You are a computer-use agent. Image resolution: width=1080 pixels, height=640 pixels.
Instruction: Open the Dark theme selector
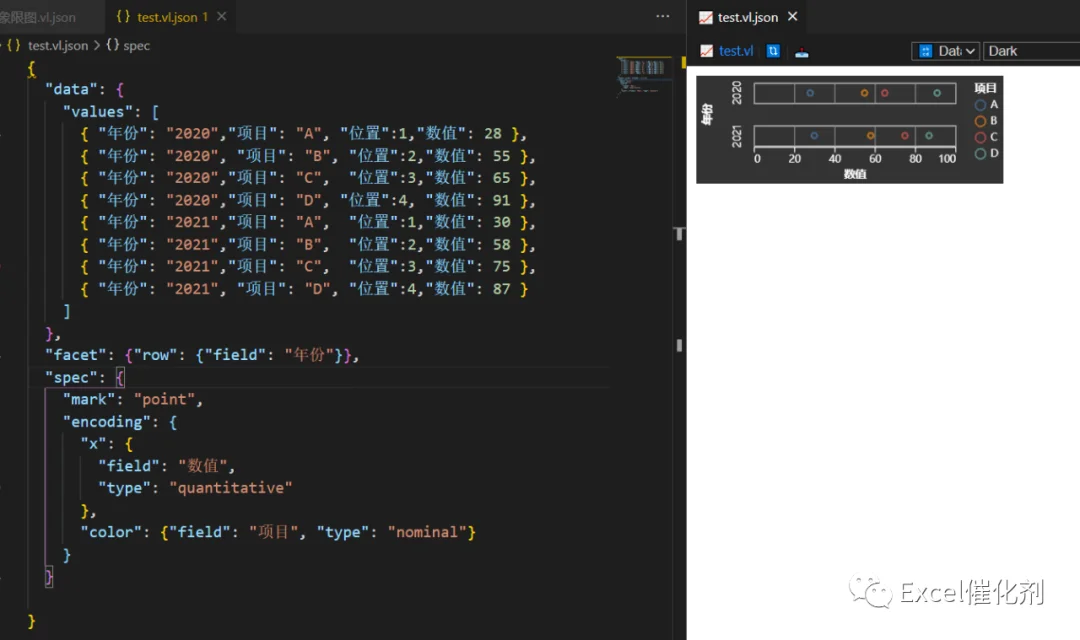1031,51
